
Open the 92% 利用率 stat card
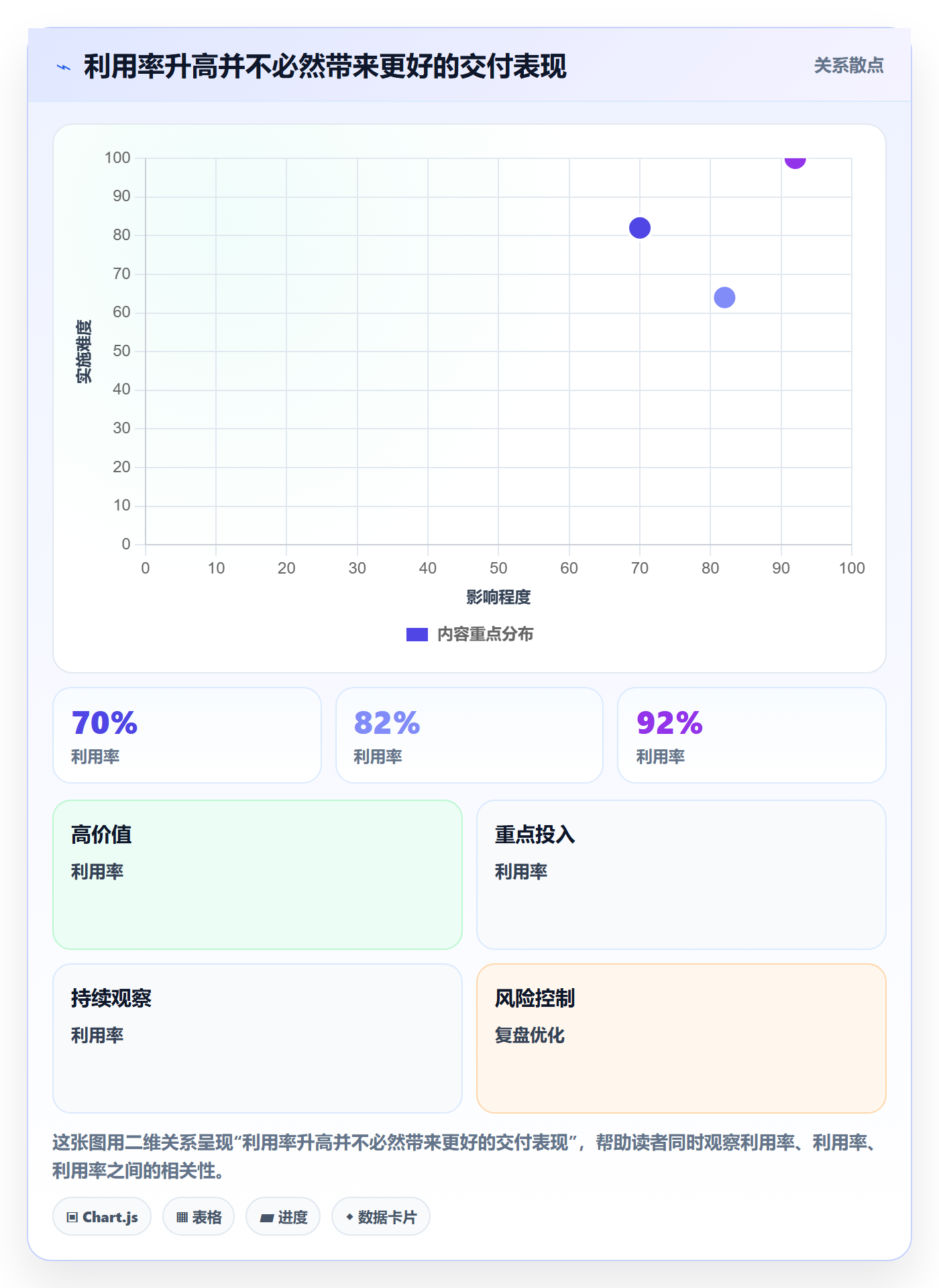(x=752, y=735)
